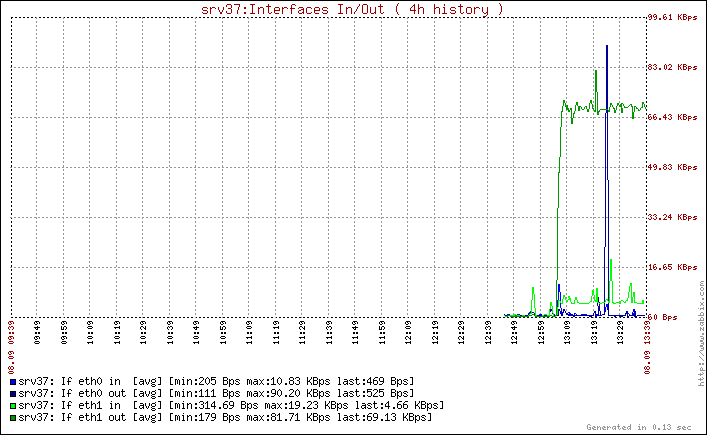This screenshot has width=707, height=435.
Task: Click the eth1 out legend text row
Action: (x=225, y=418)
